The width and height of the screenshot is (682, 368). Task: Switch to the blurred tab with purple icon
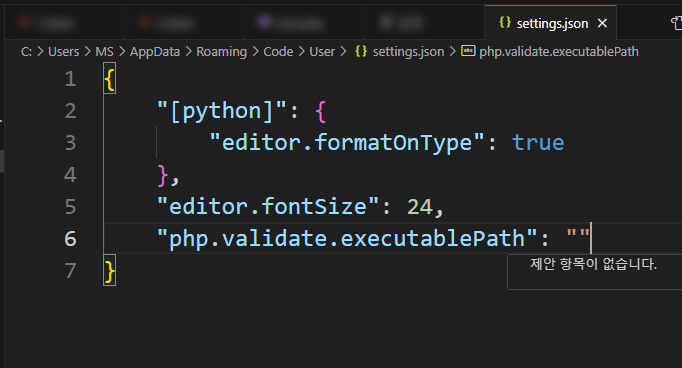coord(304,23)
